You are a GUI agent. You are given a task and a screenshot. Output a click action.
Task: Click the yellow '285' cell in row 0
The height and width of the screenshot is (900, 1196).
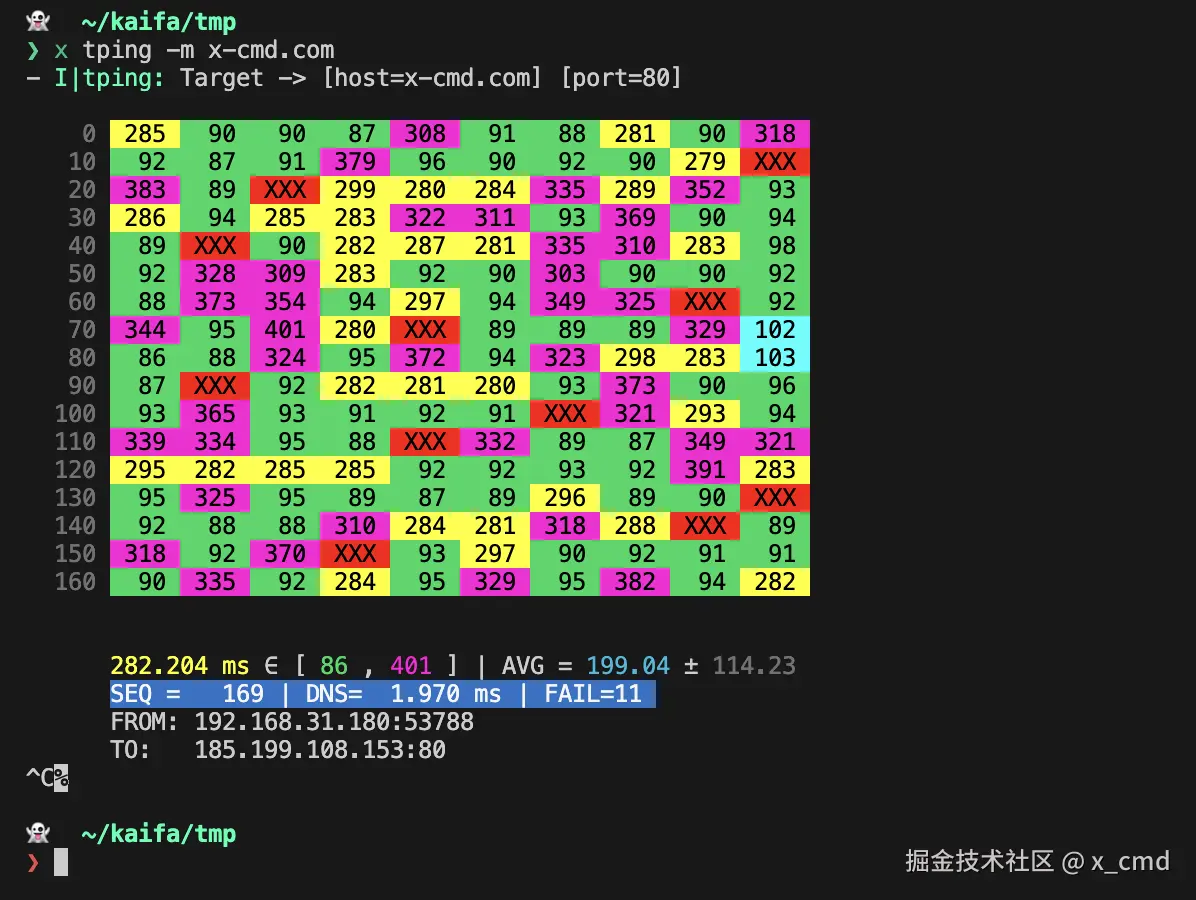click(x=145, y=133)
